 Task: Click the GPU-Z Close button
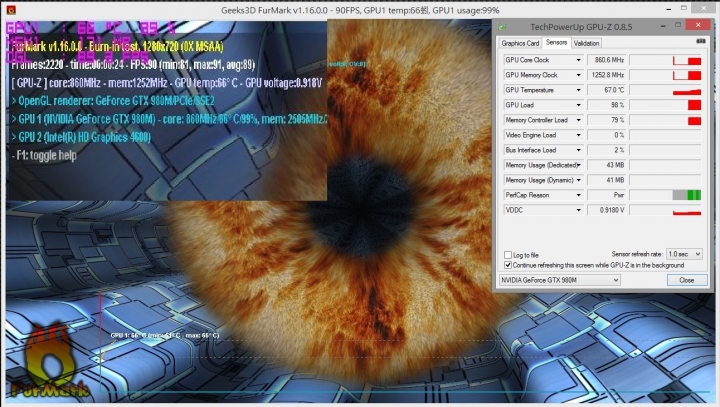pyautogui.click(x=686, y=280)
